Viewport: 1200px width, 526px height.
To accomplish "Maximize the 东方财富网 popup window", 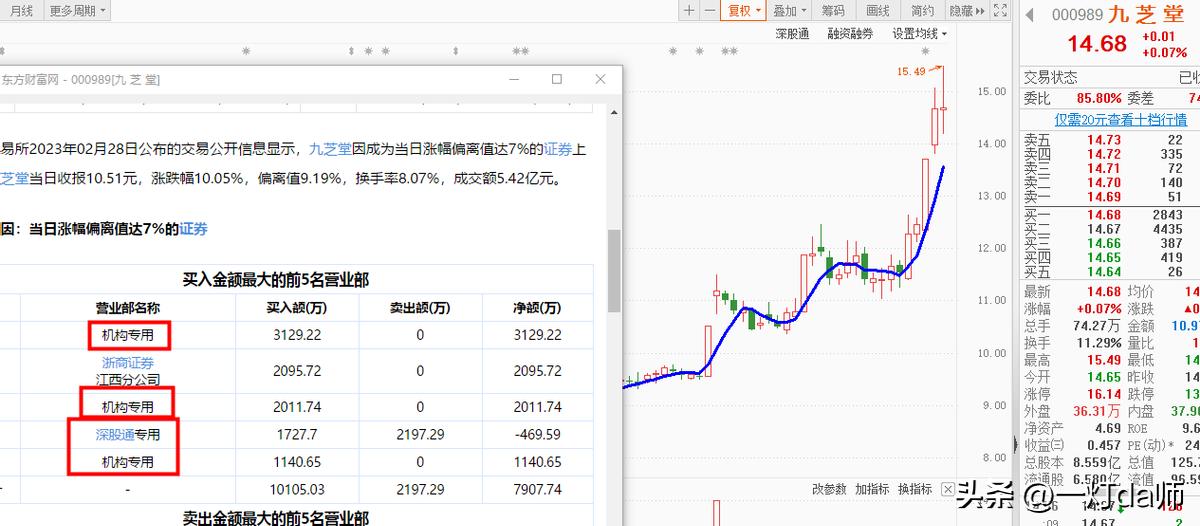I will tap(557, 79).
